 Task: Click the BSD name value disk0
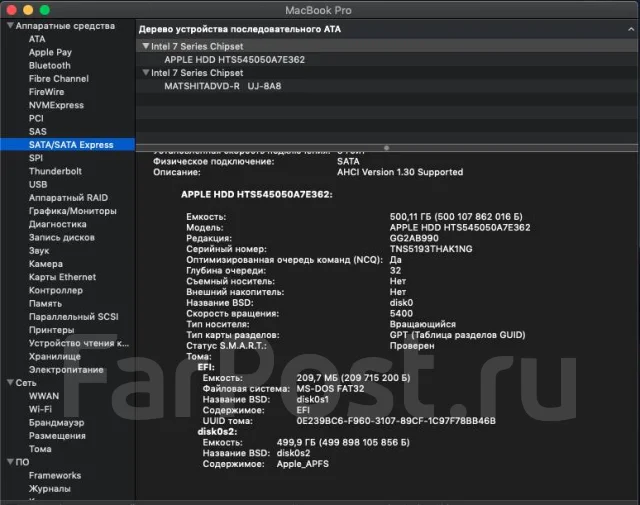[x=401, y=303]
